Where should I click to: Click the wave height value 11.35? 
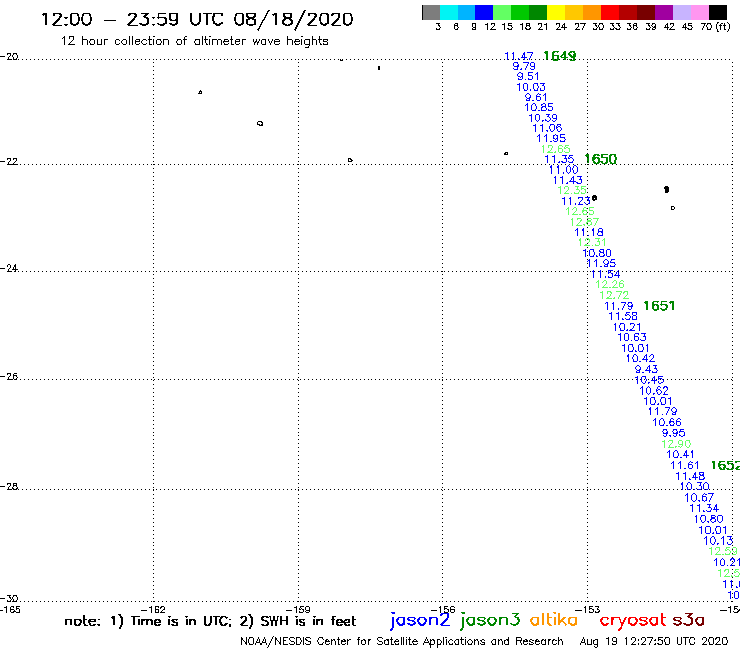pyautogui.click(x=559, y=159)
